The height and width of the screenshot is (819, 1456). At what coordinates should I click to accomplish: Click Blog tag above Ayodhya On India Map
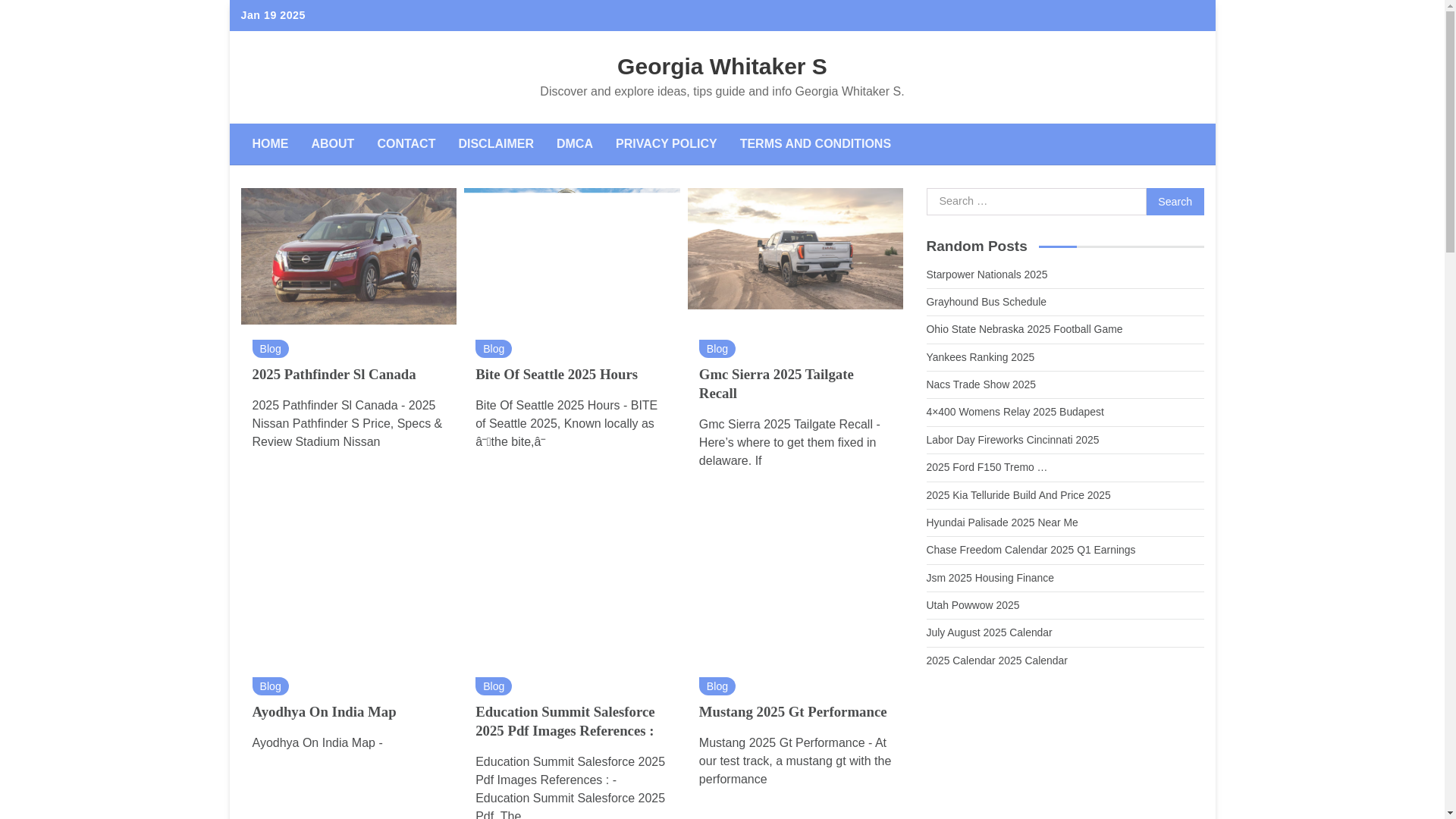pos(270,686)
